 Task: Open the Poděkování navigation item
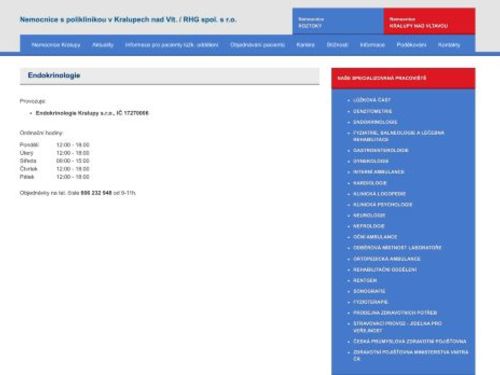[x=411, y=45]
